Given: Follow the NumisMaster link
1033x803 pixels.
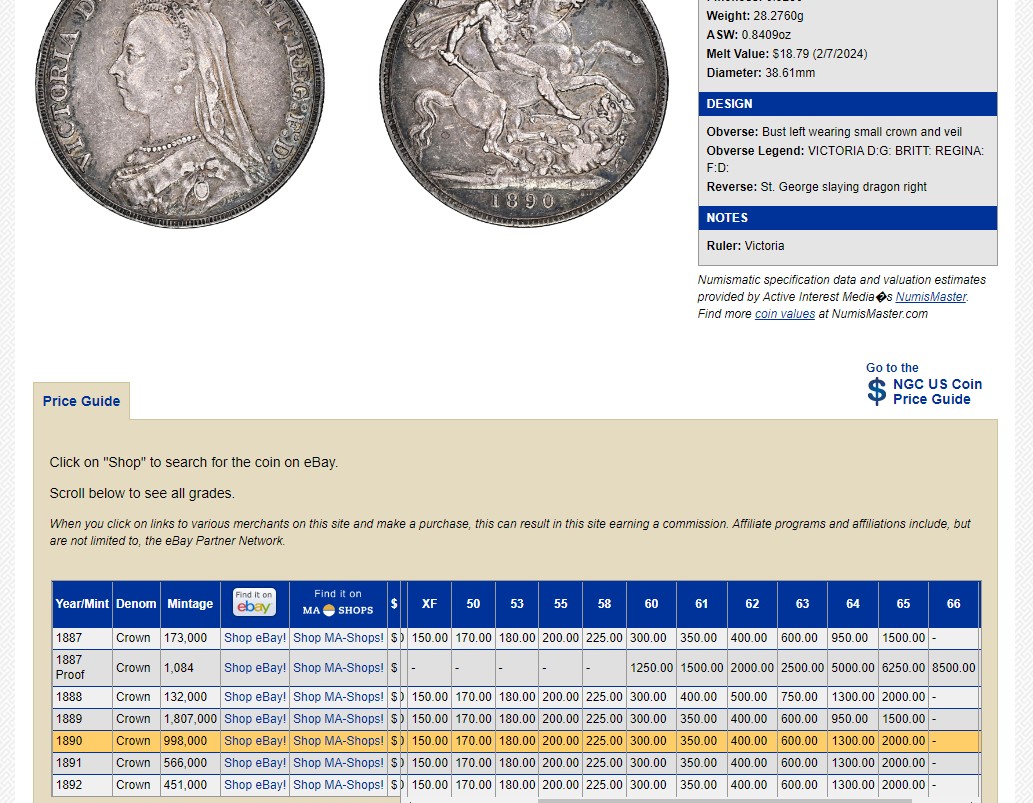Looking at the screenshot, I should pyautogui.click(x=930, y=297).
